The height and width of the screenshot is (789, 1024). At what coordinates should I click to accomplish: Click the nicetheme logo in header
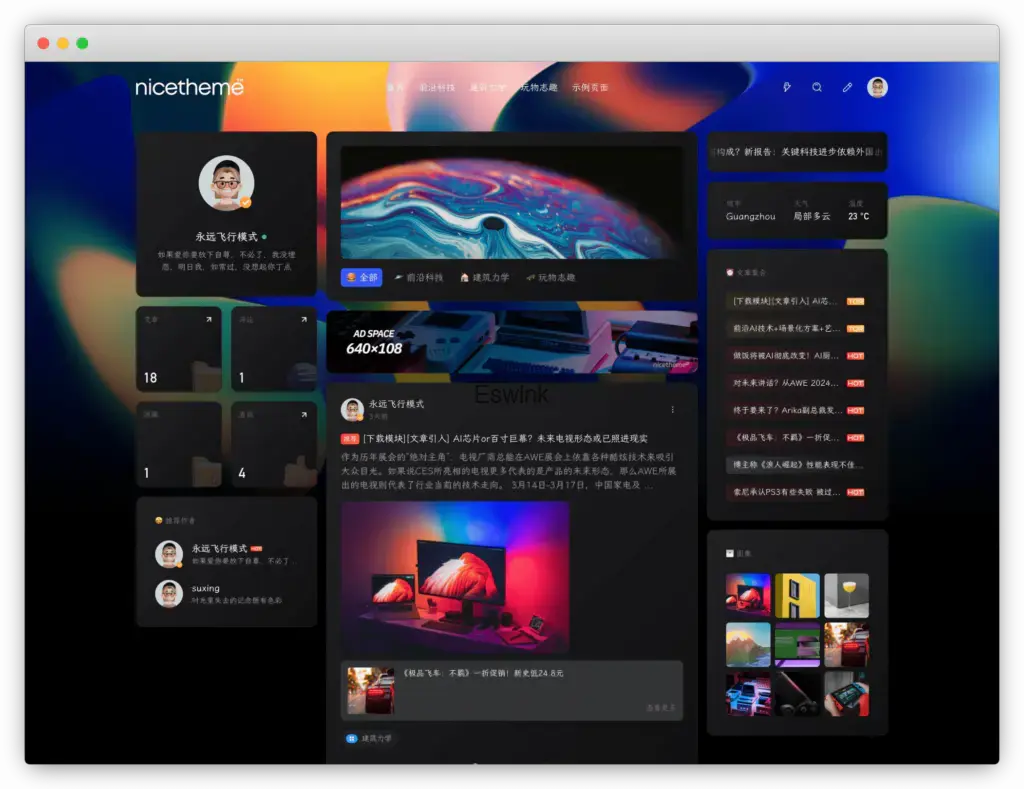tap(189, 88)
